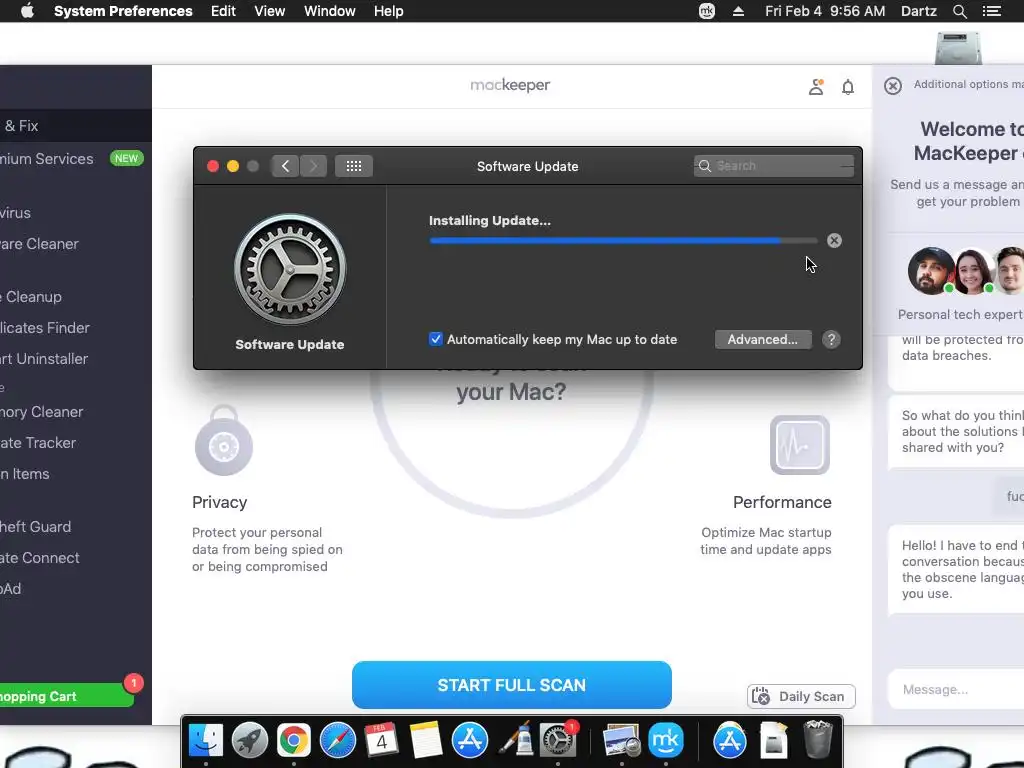
Task: Open the Apple menu
Action: (27, 11)
